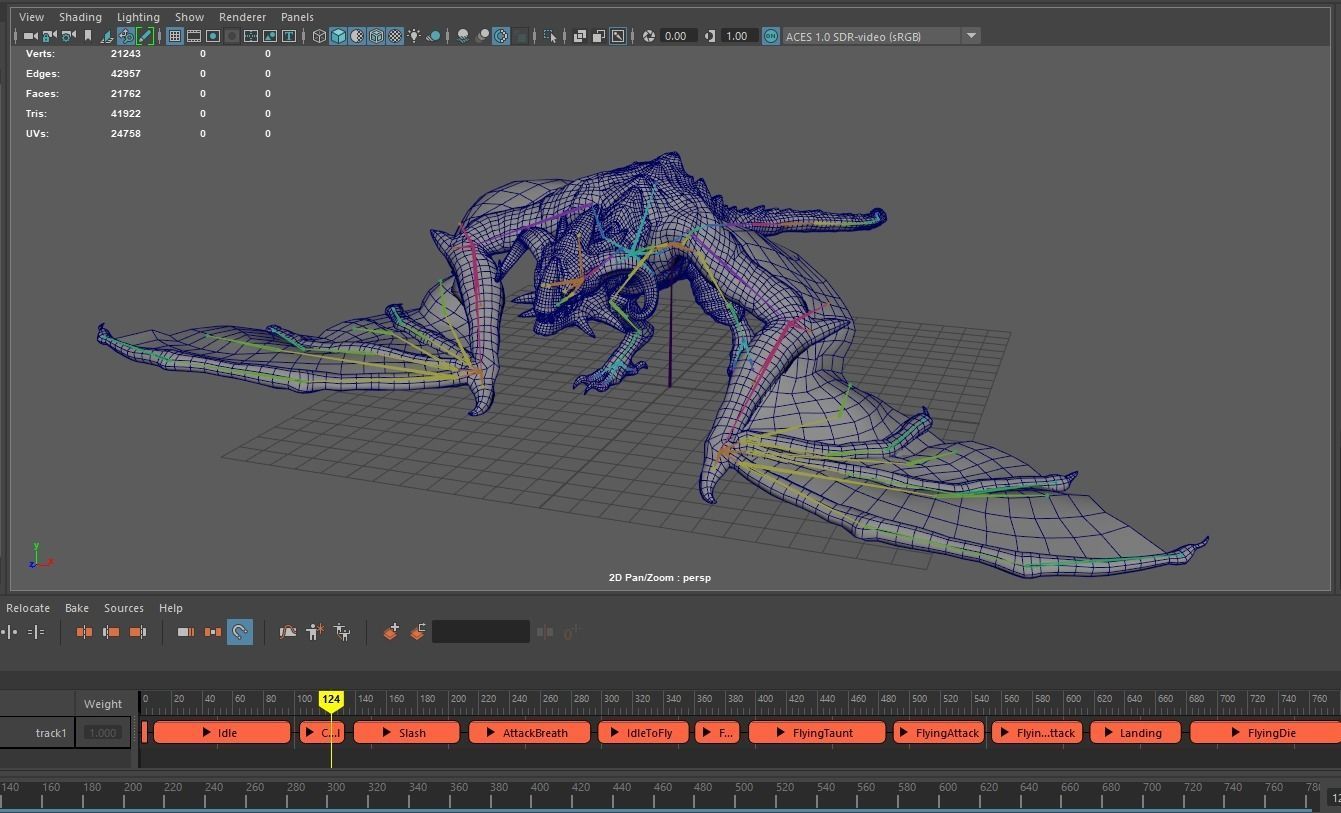The width and height of the screenshot is (1341, 813).
Task: Click the Exposure value field 0.00
Action: 677,36
